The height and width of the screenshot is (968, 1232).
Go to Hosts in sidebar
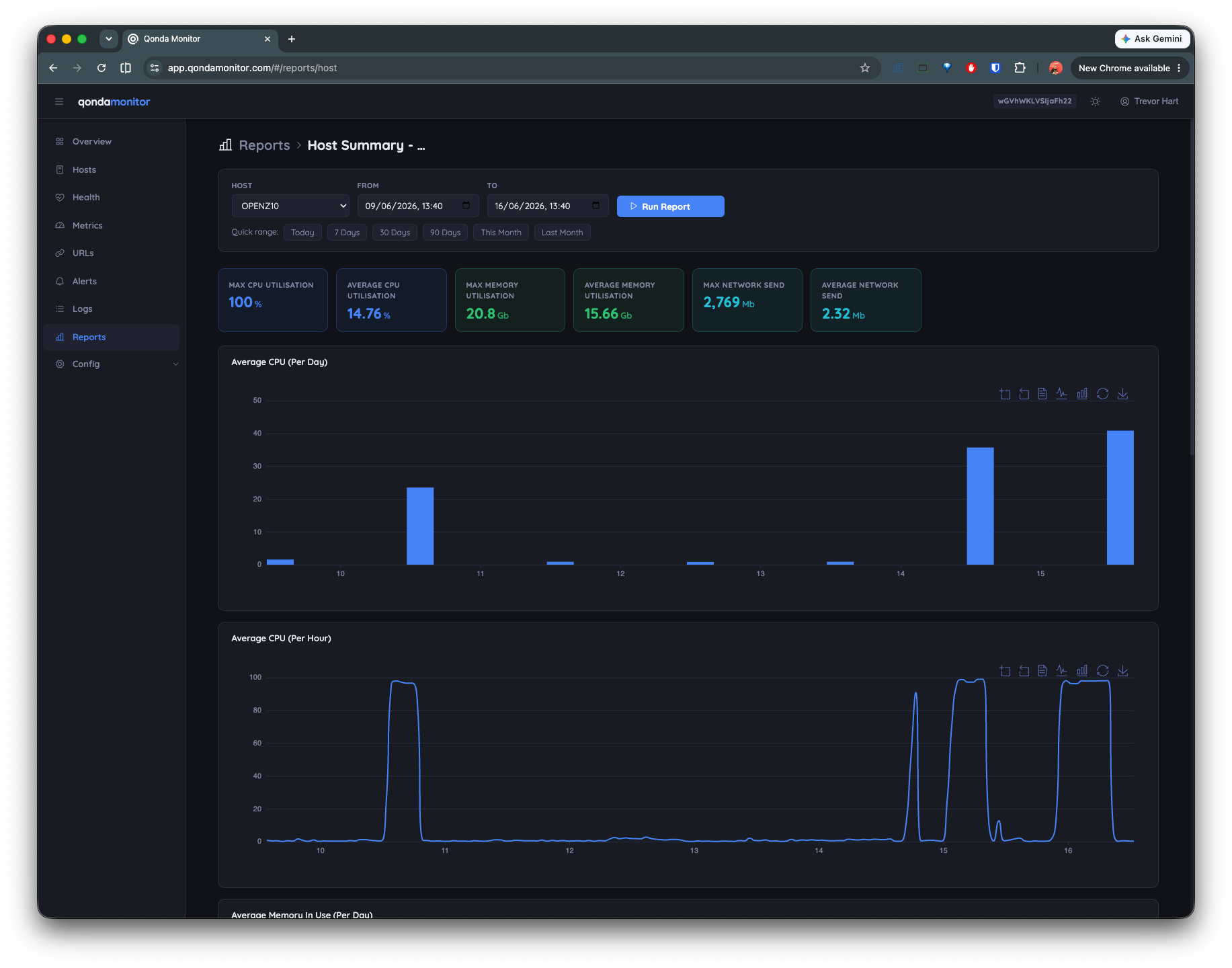click(x=112, y=170)
